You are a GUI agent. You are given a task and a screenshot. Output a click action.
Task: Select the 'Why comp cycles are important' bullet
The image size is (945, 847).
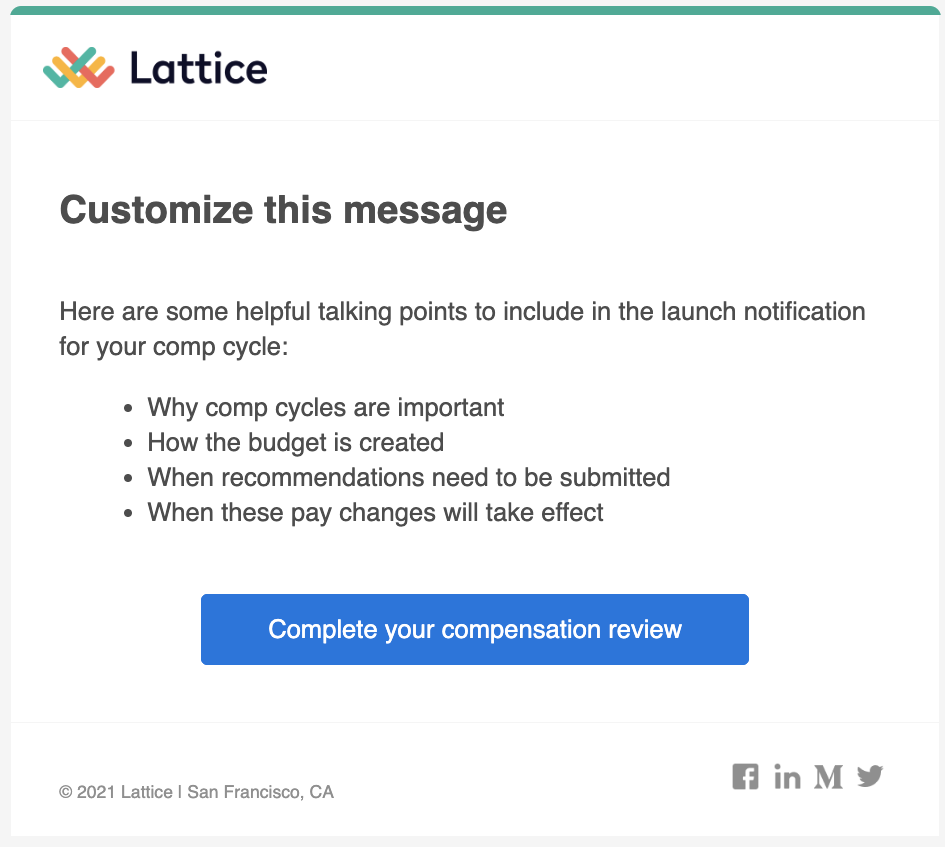pos(325,407)
